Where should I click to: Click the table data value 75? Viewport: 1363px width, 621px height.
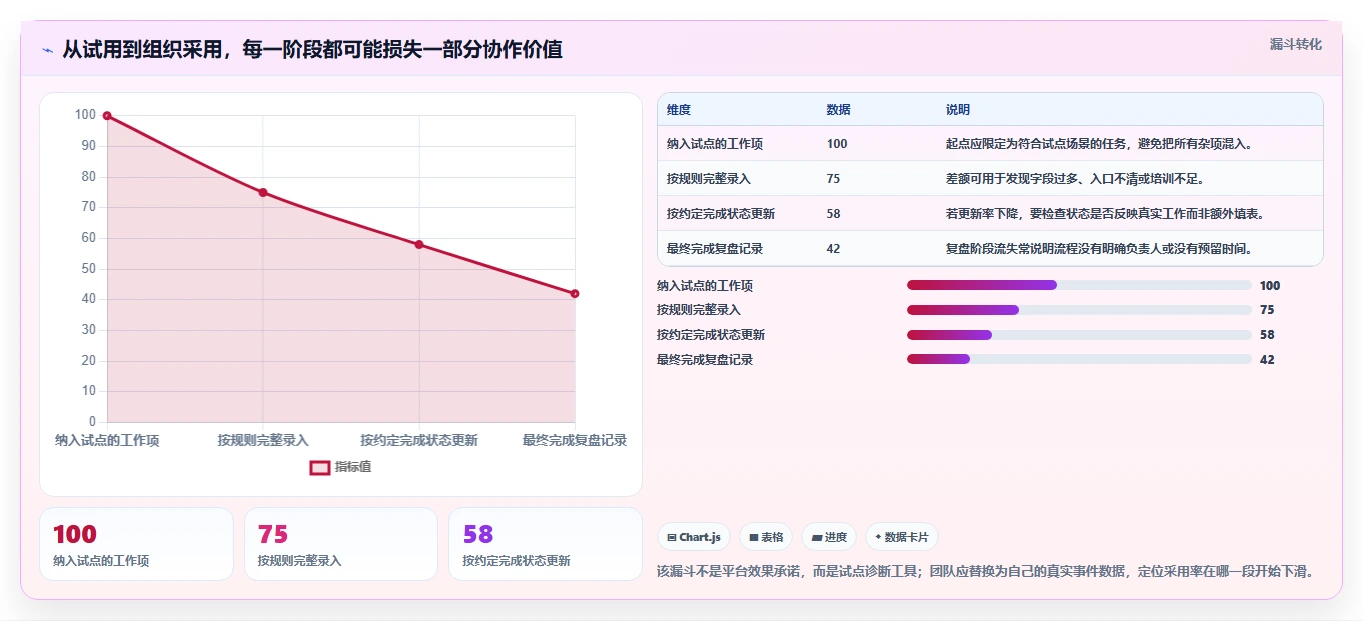834,179
